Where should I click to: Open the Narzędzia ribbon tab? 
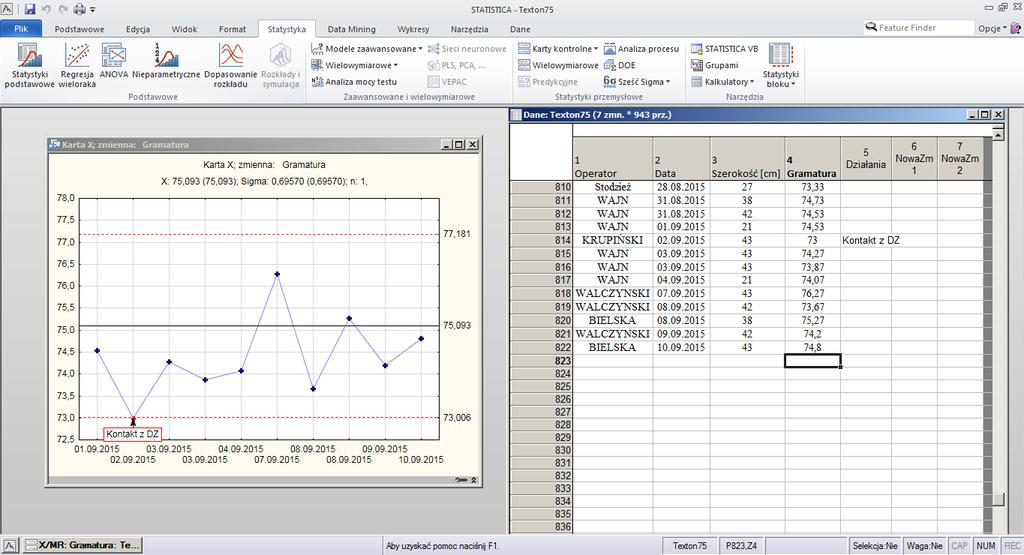coord(469,29)
